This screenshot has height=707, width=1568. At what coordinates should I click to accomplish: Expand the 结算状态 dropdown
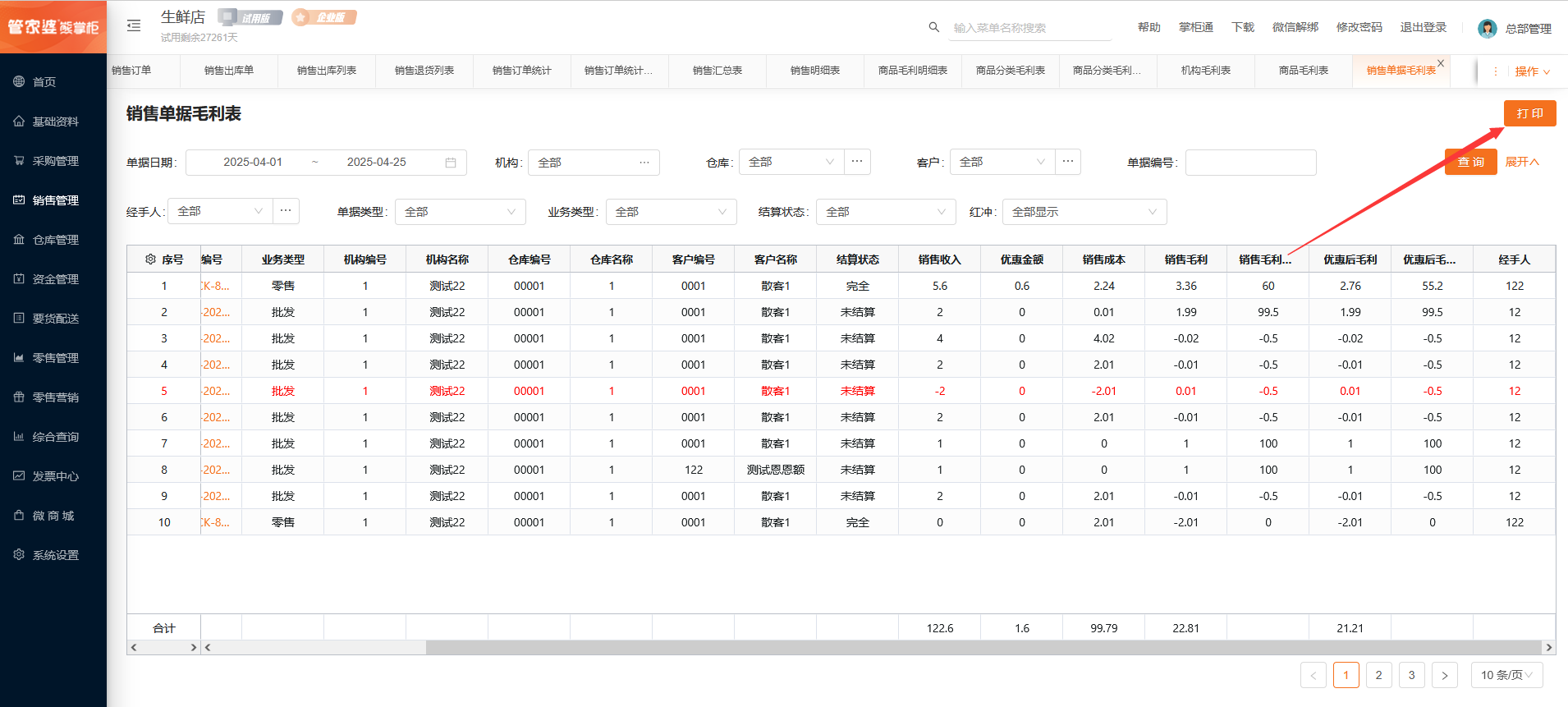point(886,212)
